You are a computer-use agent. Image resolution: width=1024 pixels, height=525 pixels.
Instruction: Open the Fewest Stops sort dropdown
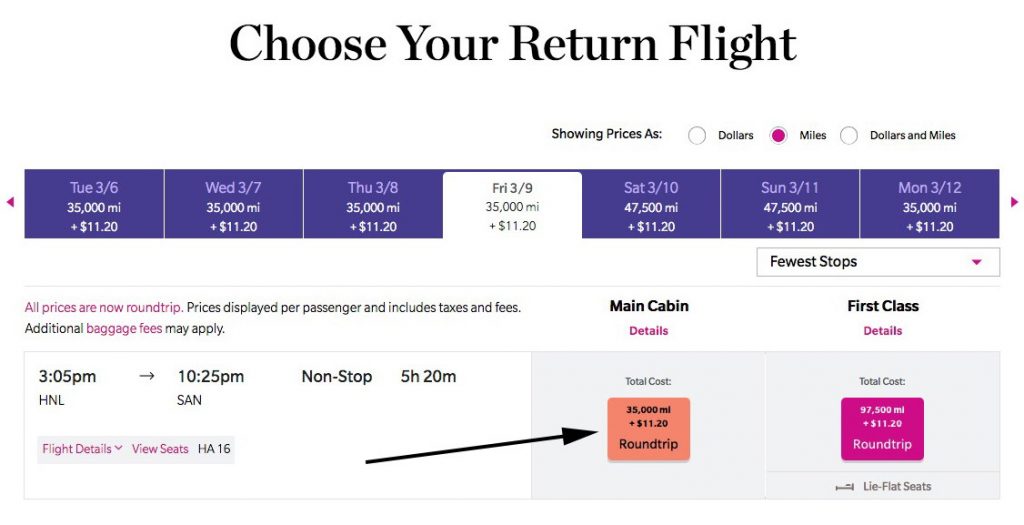coord(878,262)
